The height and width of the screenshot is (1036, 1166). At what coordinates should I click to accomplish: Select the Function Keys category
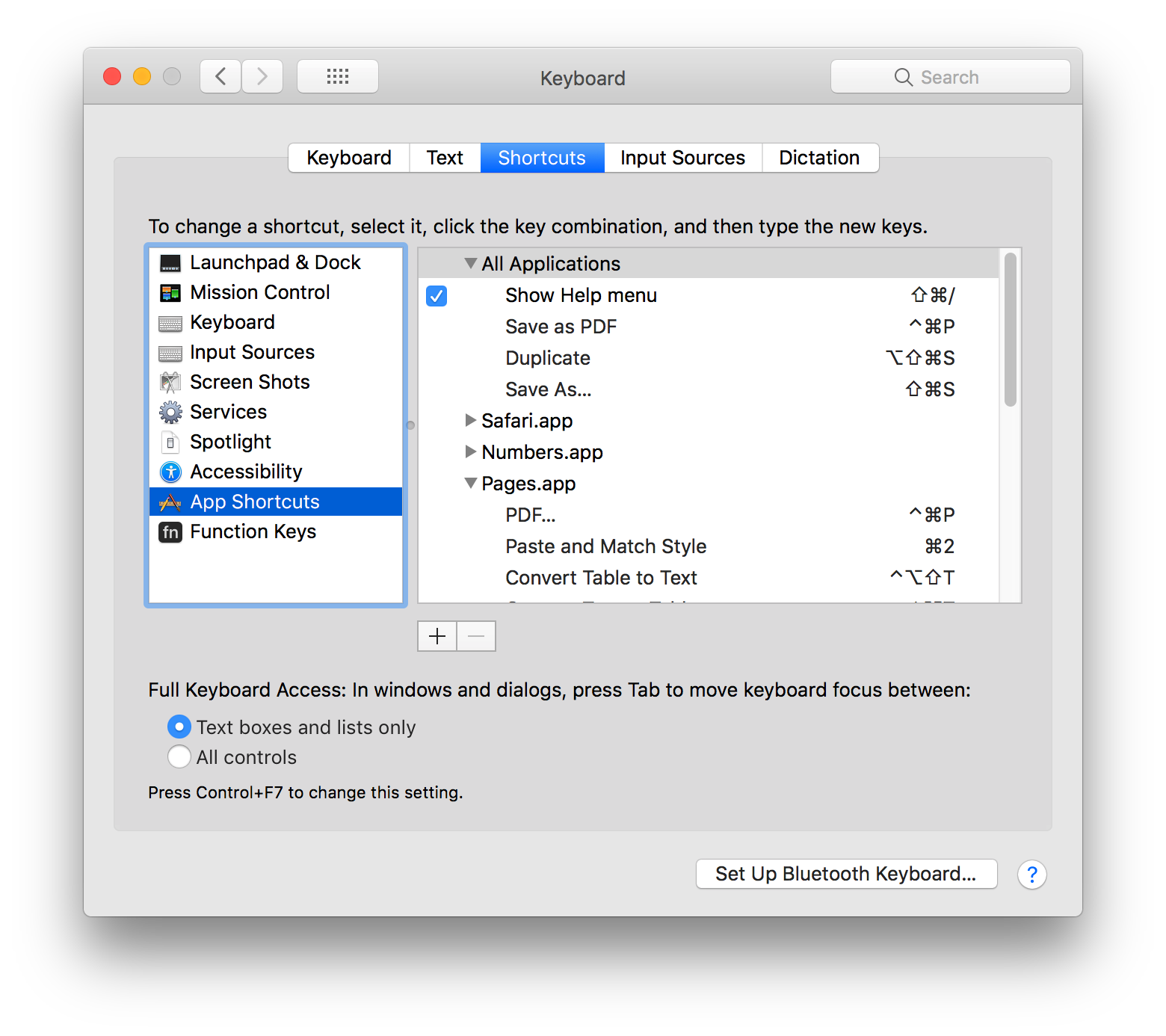tap(253, 531)
